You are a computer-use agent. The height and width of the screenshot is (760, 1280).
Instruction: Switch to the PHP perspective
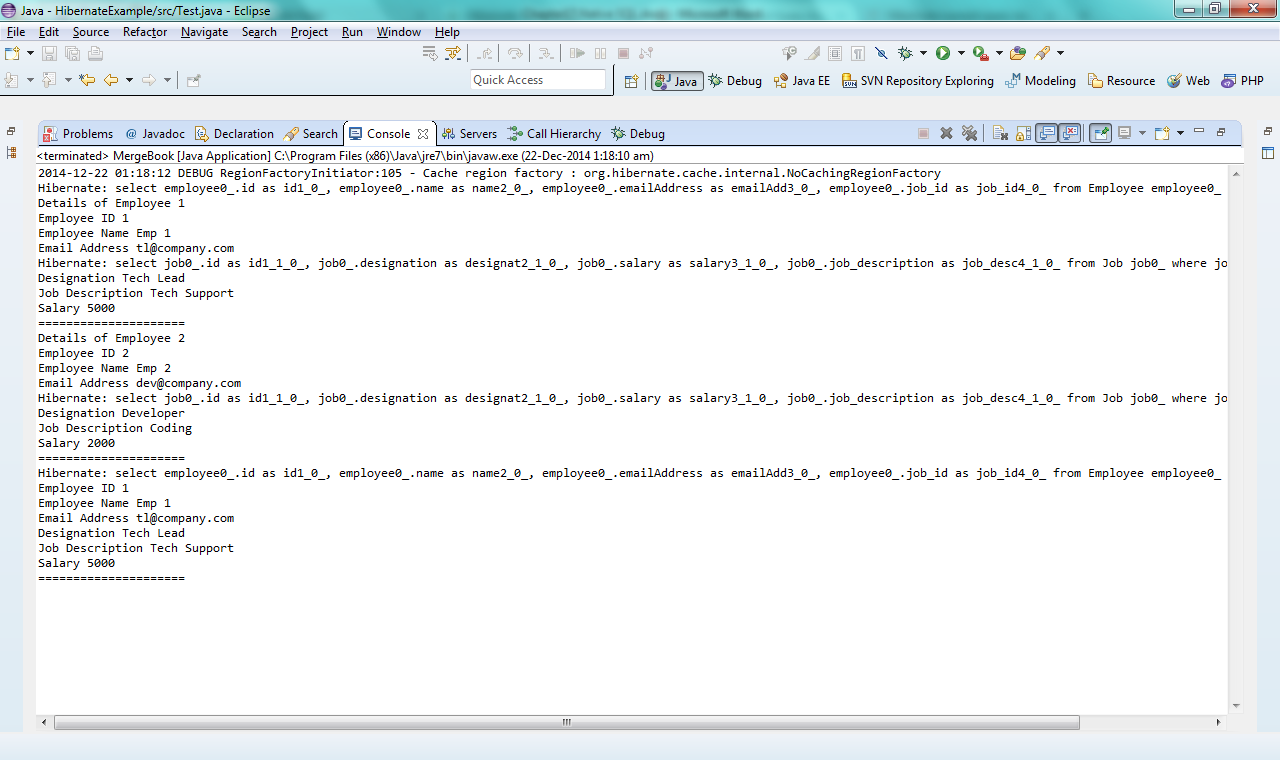coord(1242,81)
